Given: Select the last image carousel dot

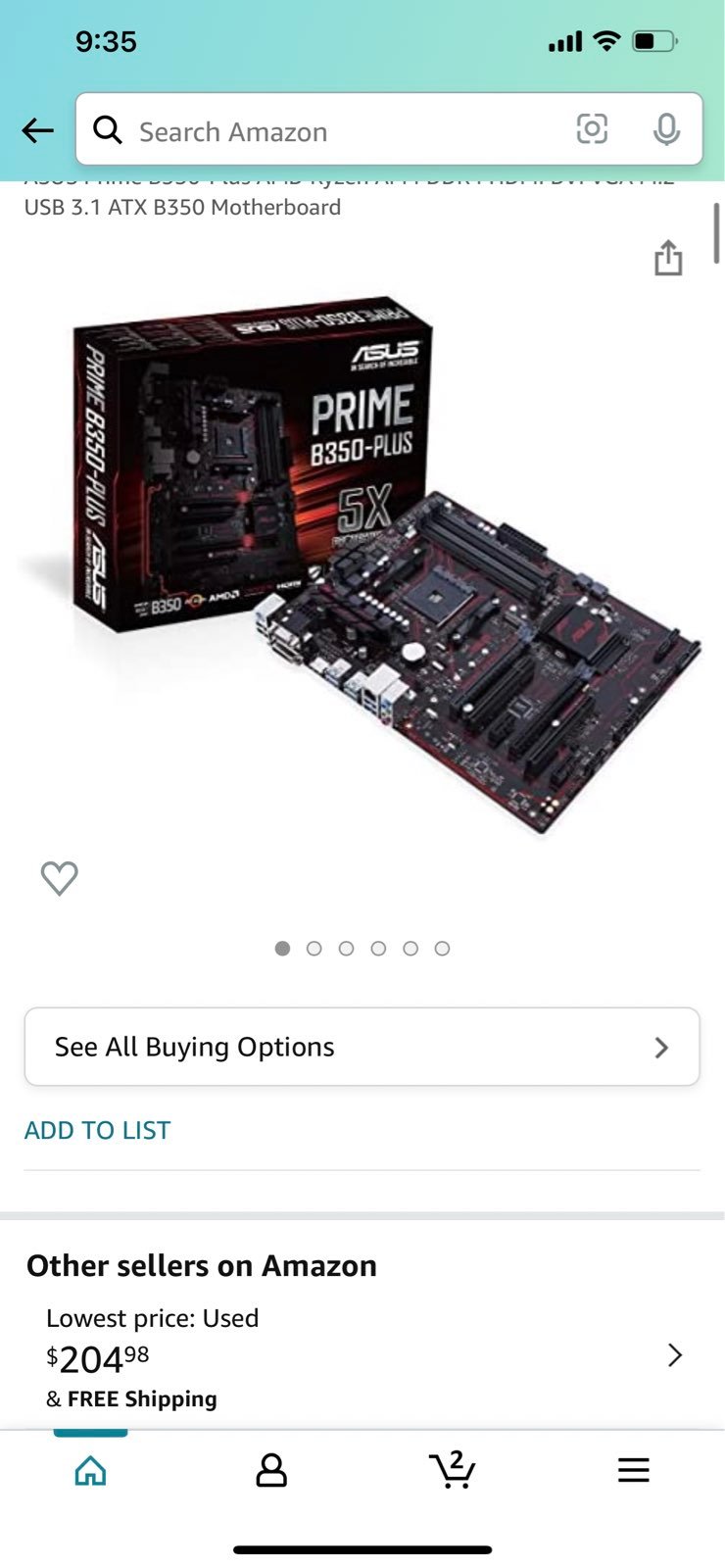Looking at the screenshot, I should pos(443,949).
